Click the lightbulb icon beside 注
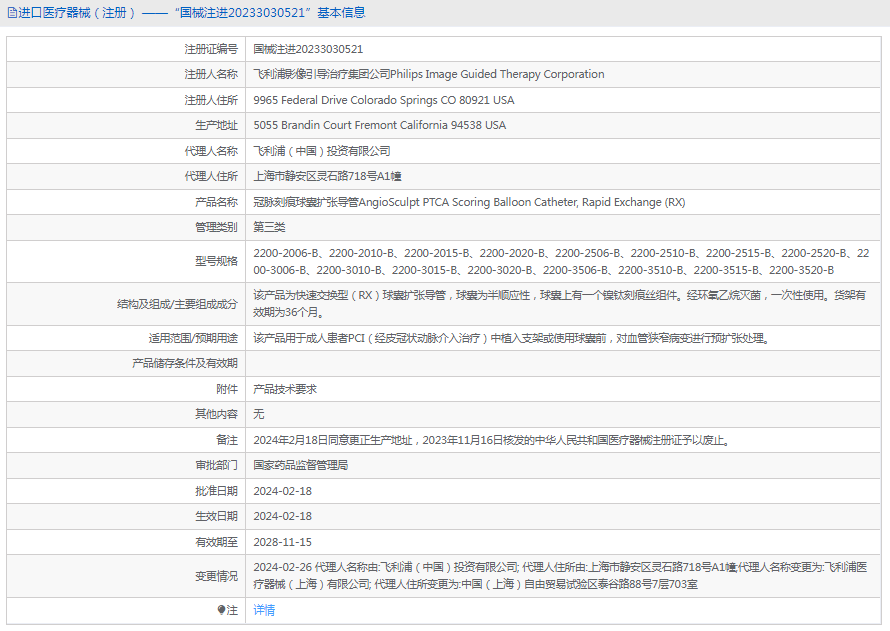The height and width of the screenshot is (631, 890). [221, 610]
